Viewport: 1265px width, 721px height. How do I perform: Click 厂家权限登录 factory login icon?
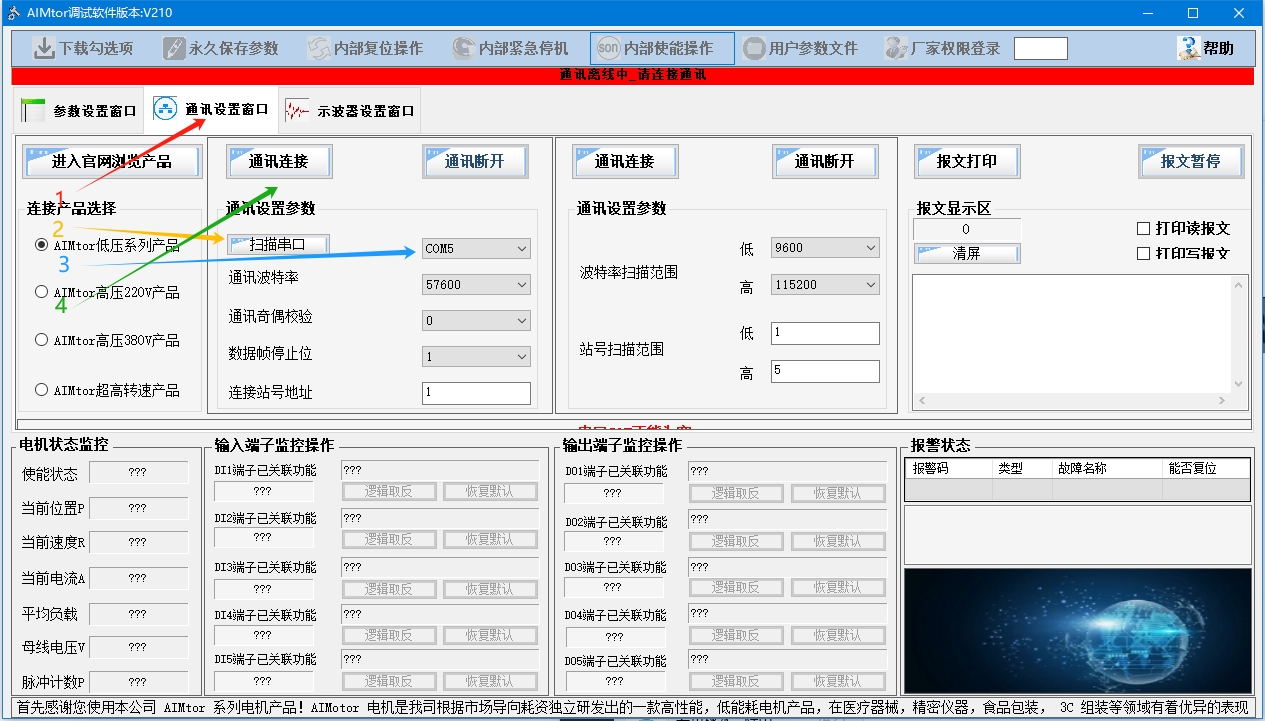(x=897, y=48)
